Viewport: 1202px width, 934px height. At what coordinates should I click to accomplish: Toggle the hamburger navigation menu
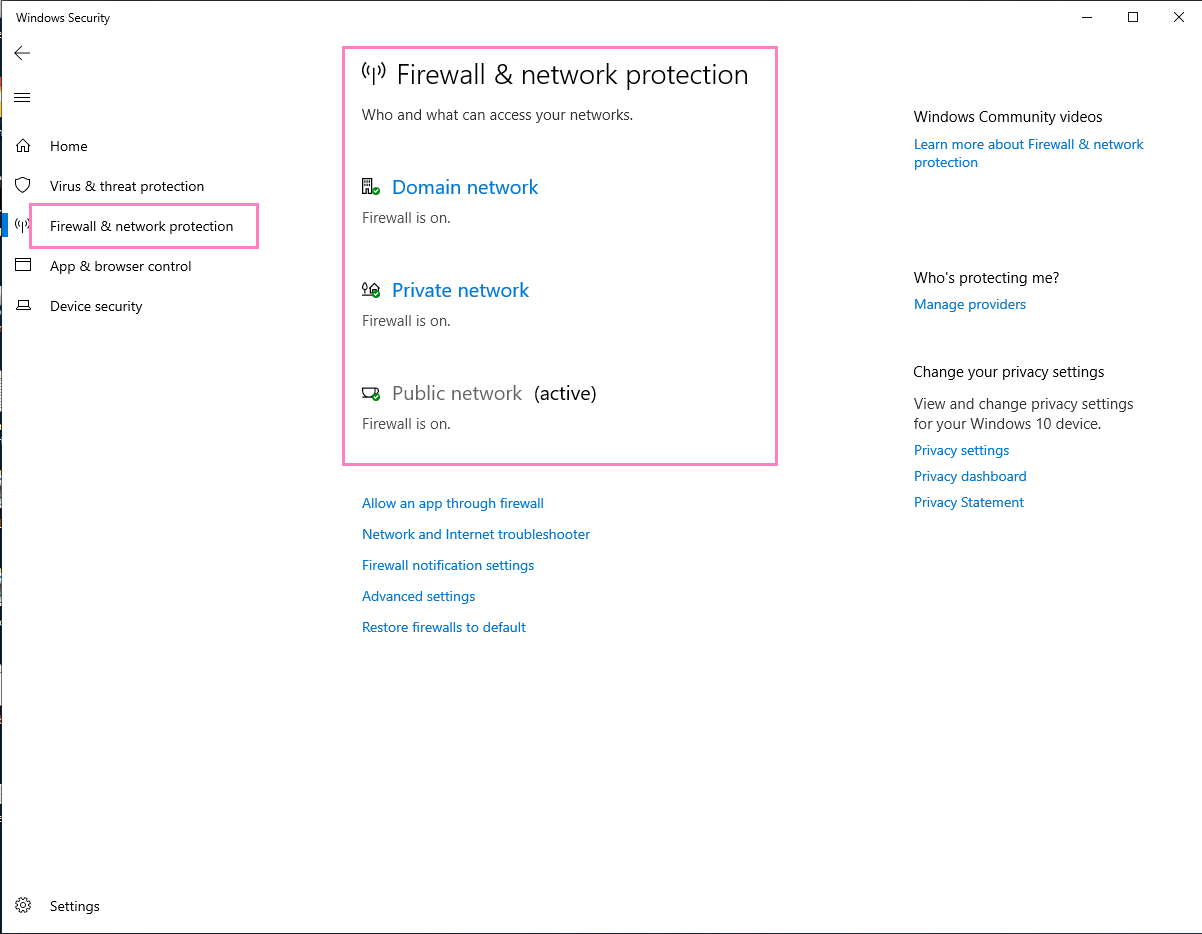coord(22,97)
